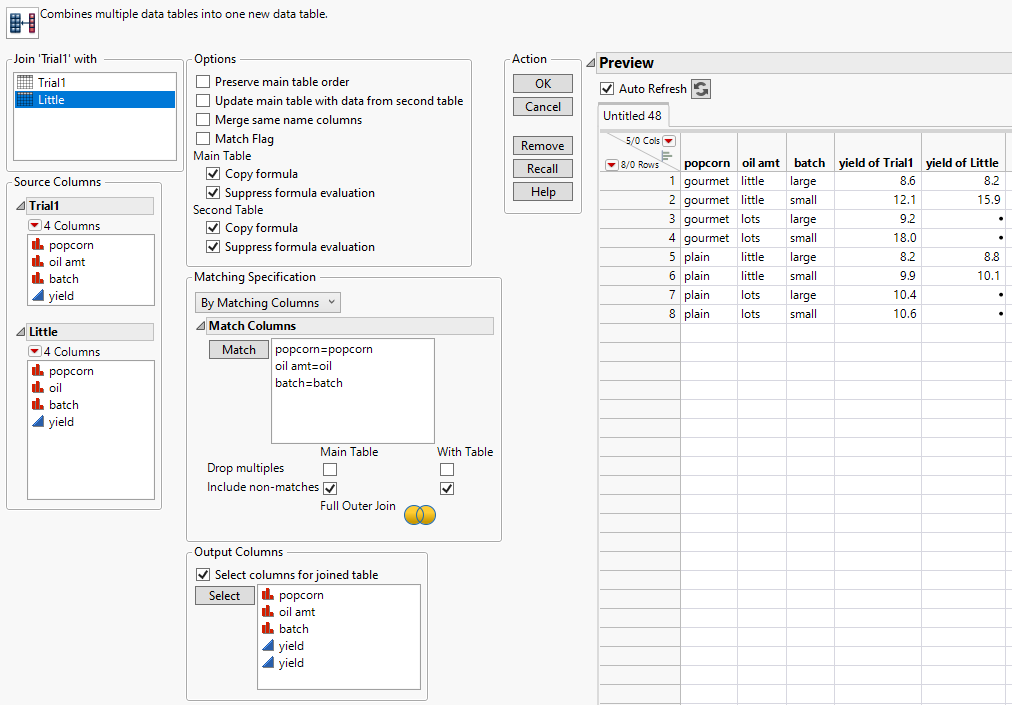
Task: Open the By Matching Columns dropdown
Action: (268, 302)
